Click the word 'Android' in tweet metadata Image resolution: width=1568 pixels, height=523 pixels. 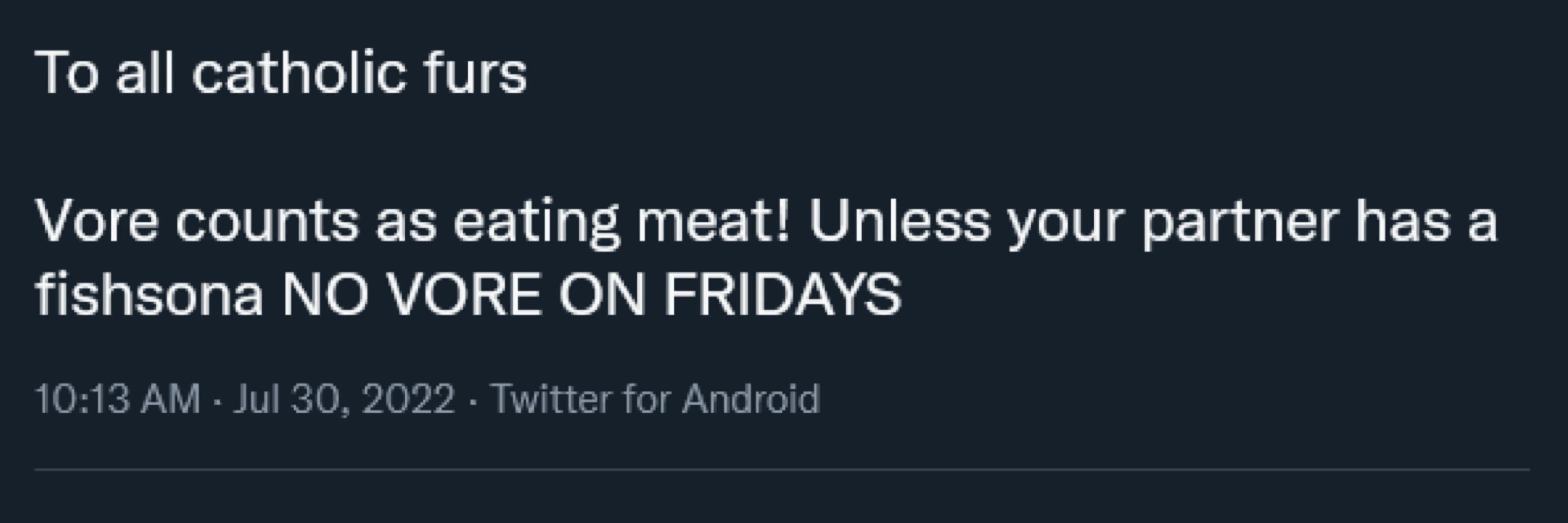751,399
